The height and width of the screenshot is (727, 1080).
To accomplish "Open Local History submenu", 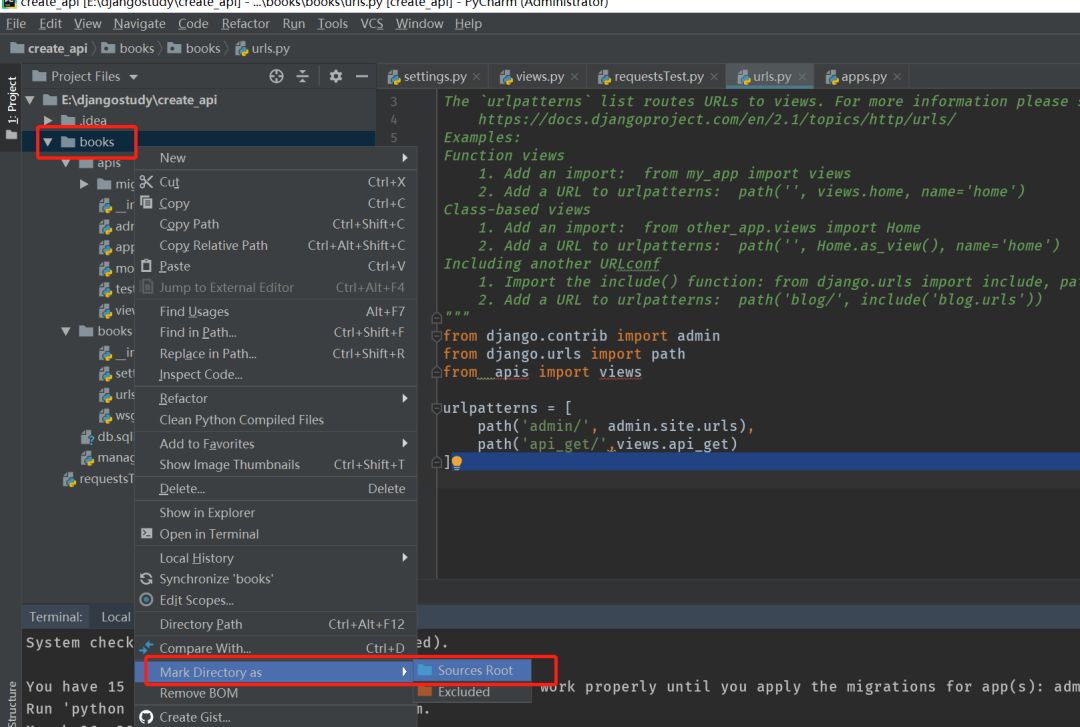I will pos(276,558).
